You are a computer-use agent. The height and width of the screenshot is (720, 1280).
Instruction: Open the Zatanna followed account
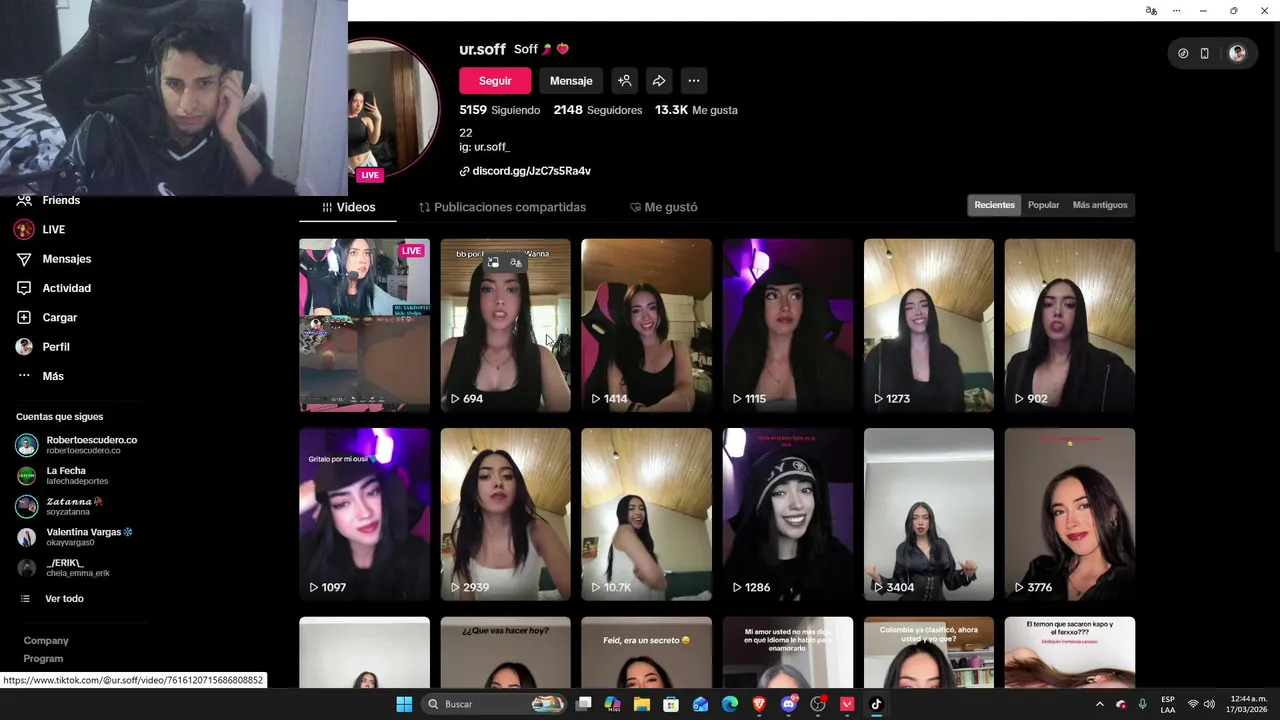[x=62, y=506]
